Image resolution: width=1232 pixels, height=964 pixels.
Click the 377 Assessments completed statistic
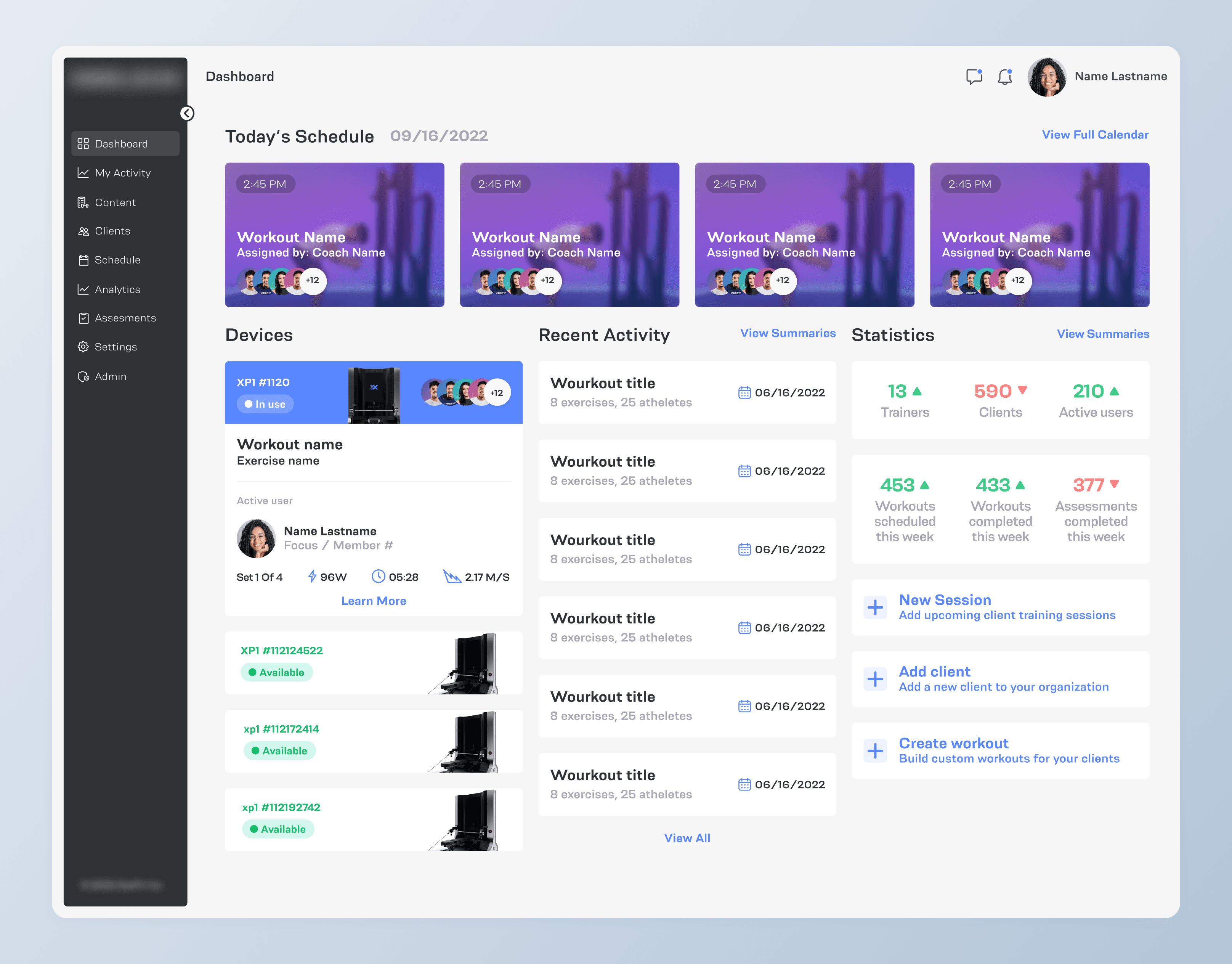click(x=1096, y=510)
